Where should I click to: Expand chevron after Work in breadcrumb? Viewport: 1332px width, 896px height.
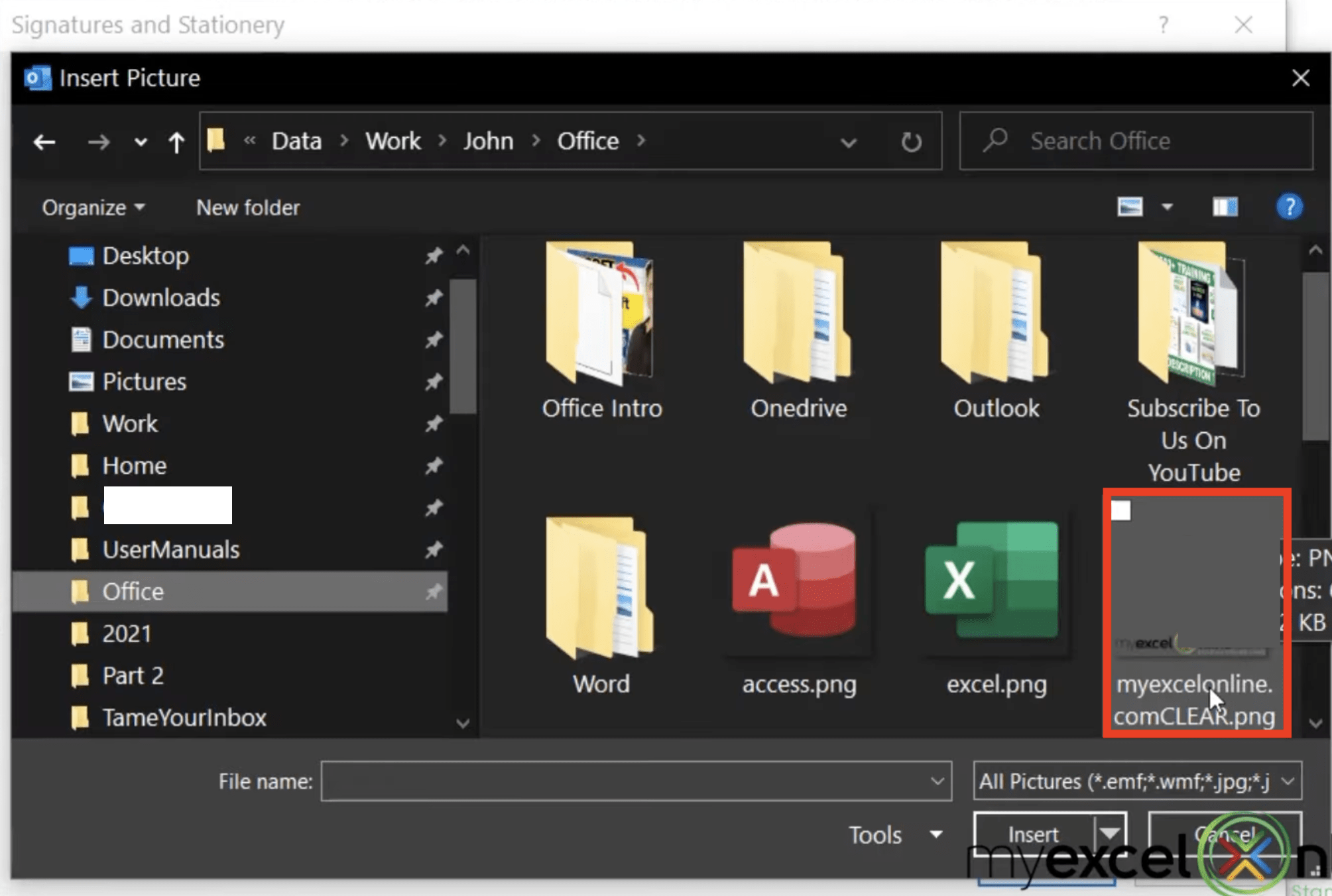click(x=442, y=140)
